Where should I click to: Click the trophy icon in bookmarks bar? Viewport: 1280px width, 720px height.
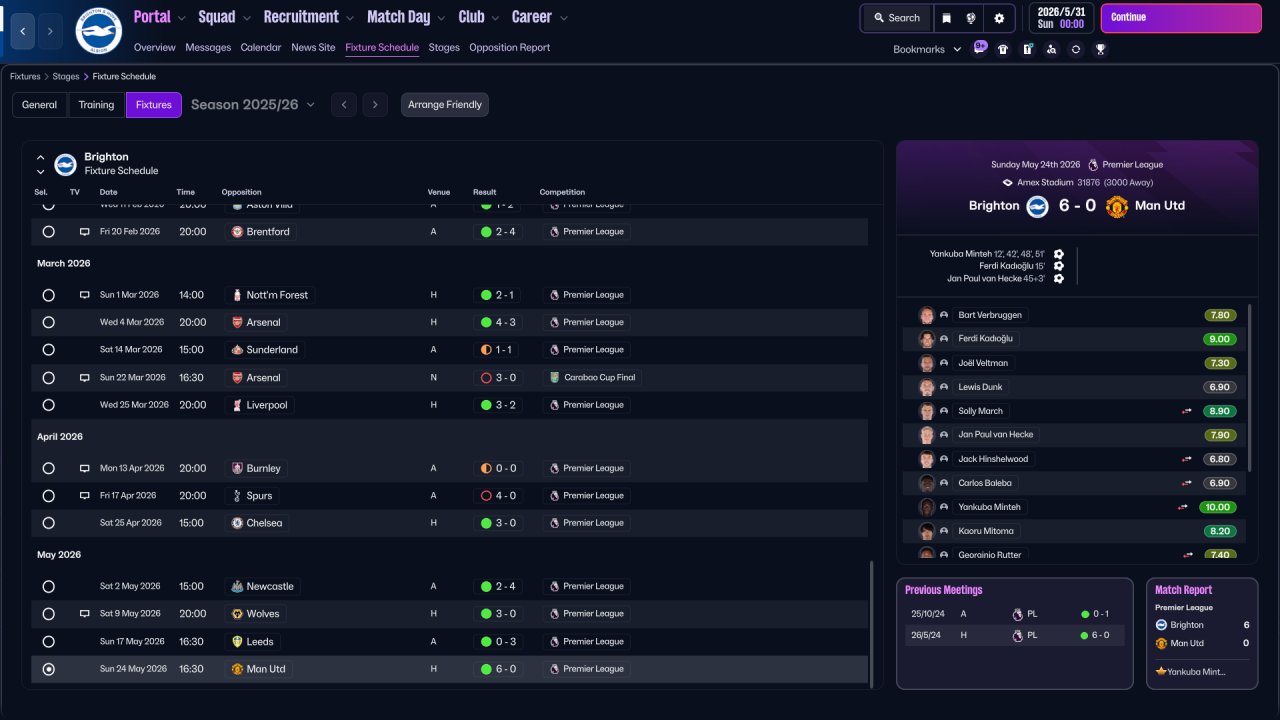[x=1100, y=49]
